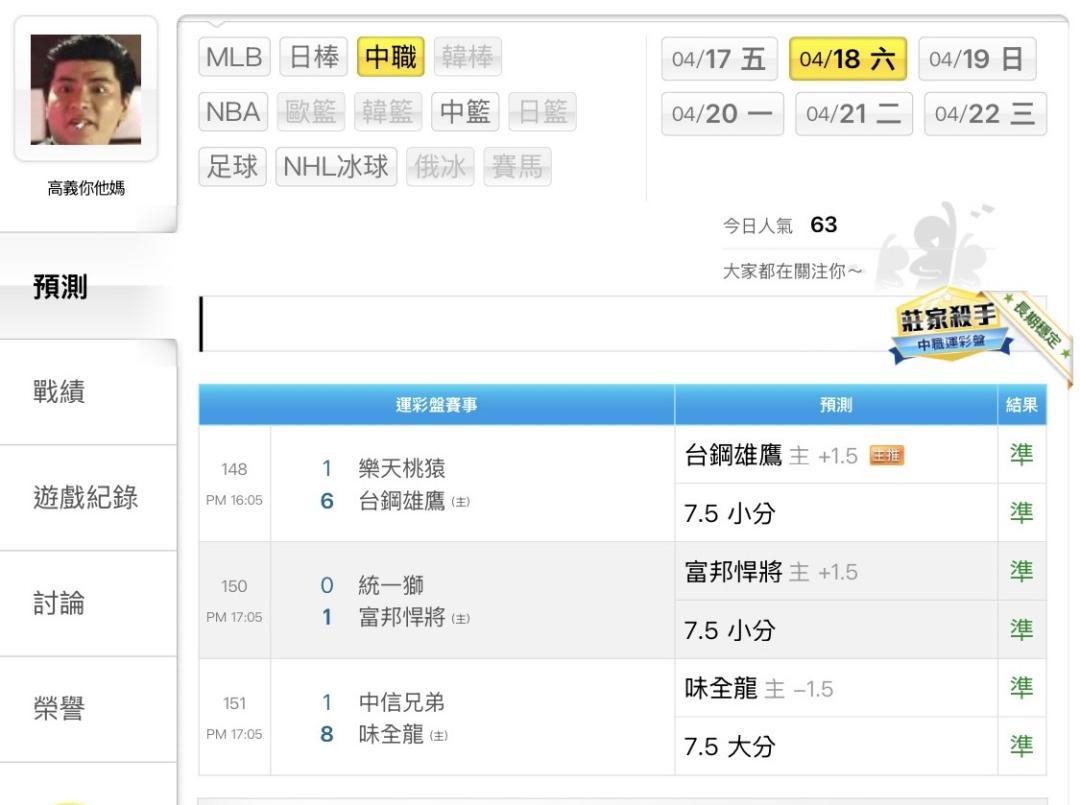
Task: Click the orange 主推 tag icon
Action: pyautogui.click(x=886, y=456)
